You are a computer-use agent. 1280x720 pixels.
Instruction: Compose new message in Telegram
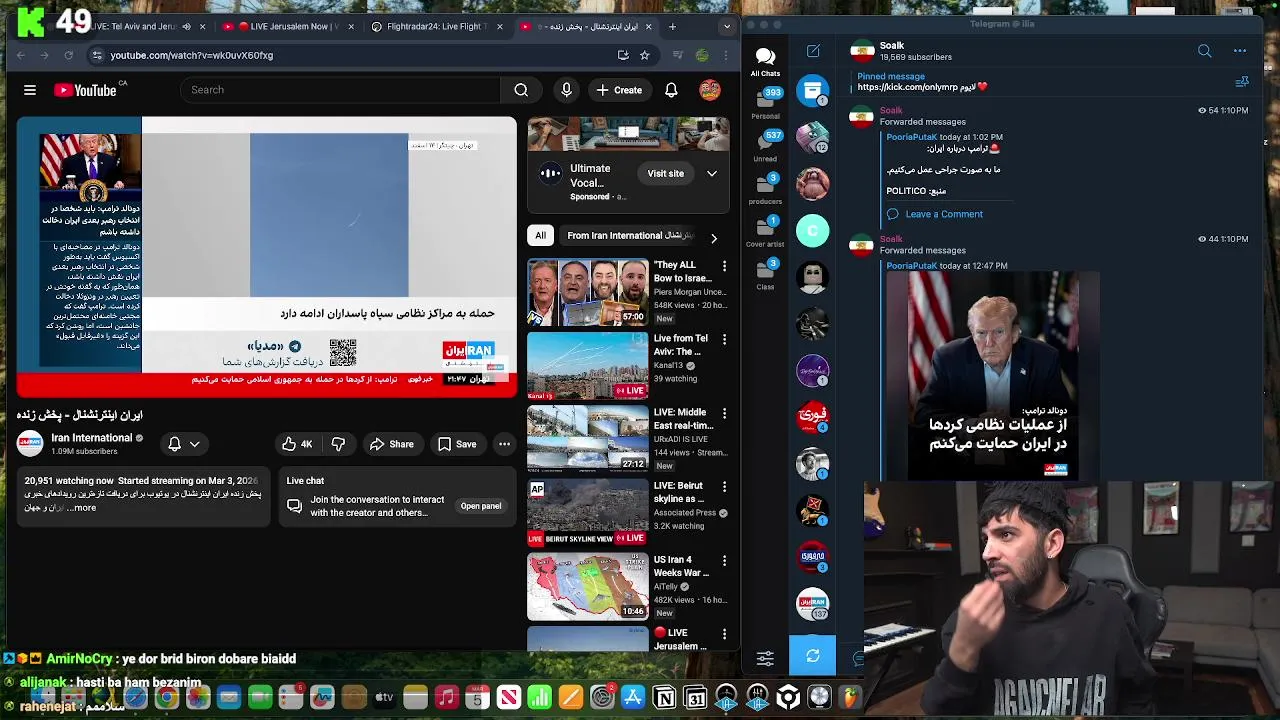tap(813, 51)
